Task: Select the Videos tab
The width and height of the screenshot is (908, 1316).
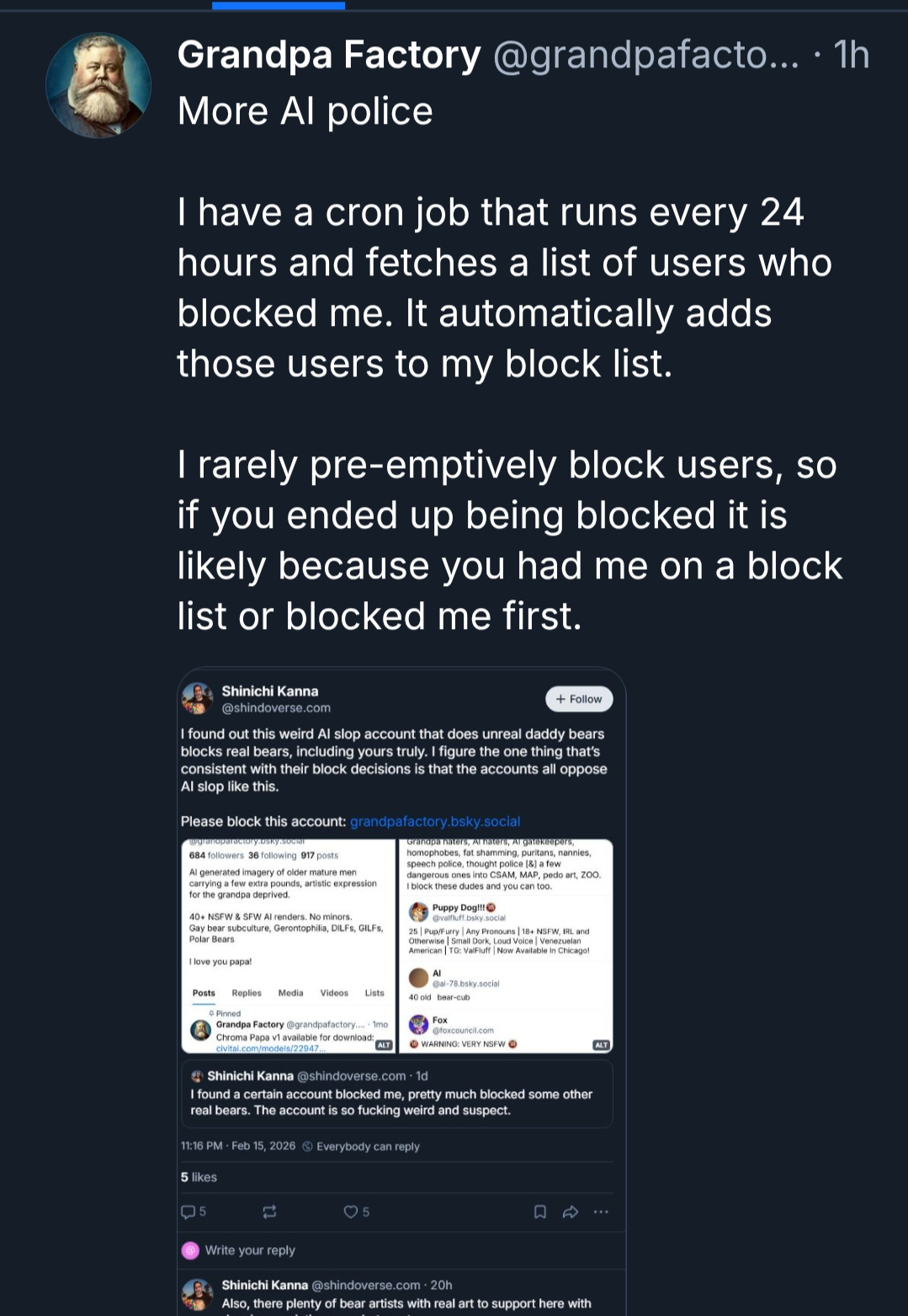Action: (334, 993)
